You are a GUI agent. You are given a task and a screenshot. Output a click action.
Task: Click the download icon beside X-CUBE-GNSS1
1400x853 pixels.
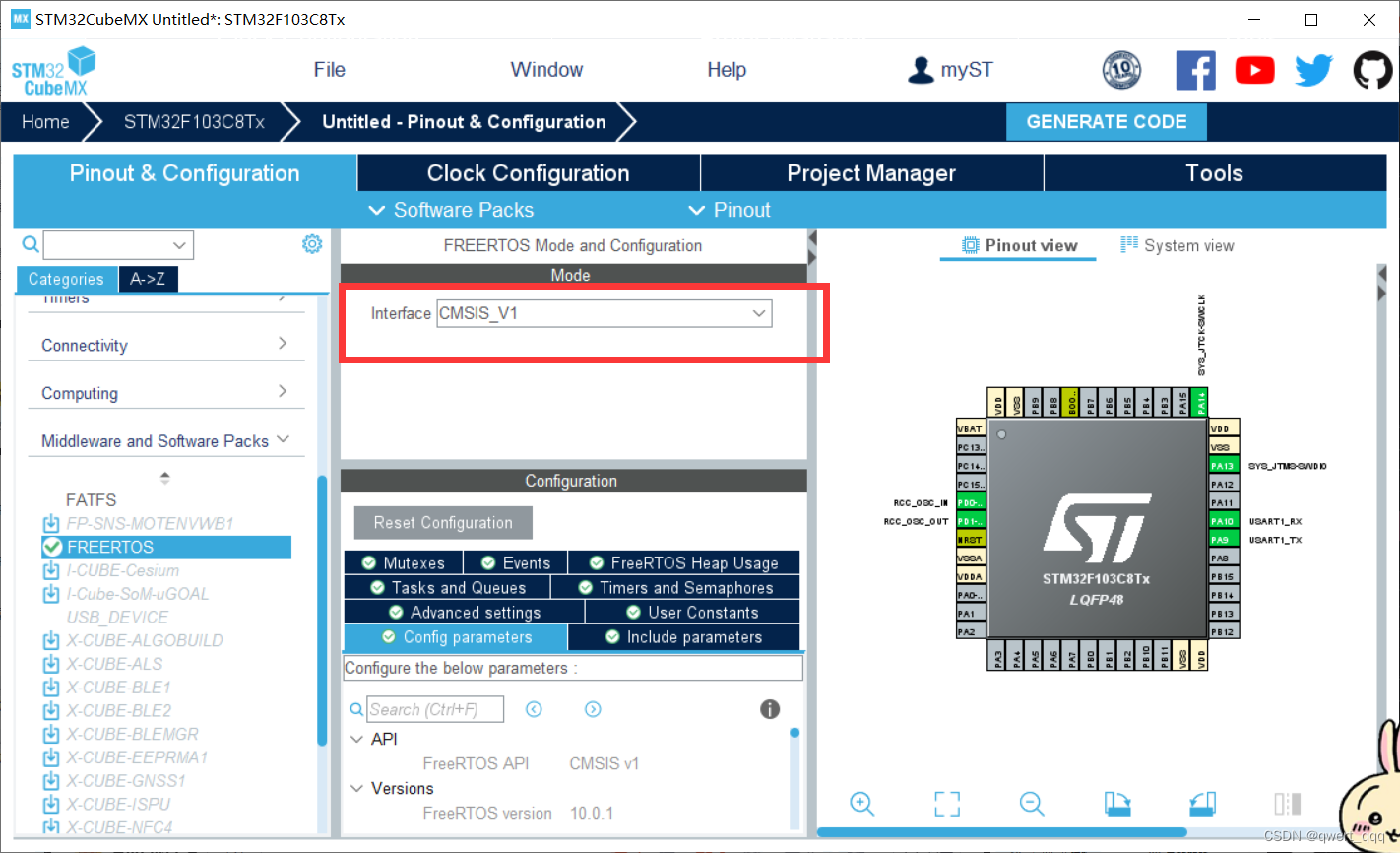[x=51, y=781]
